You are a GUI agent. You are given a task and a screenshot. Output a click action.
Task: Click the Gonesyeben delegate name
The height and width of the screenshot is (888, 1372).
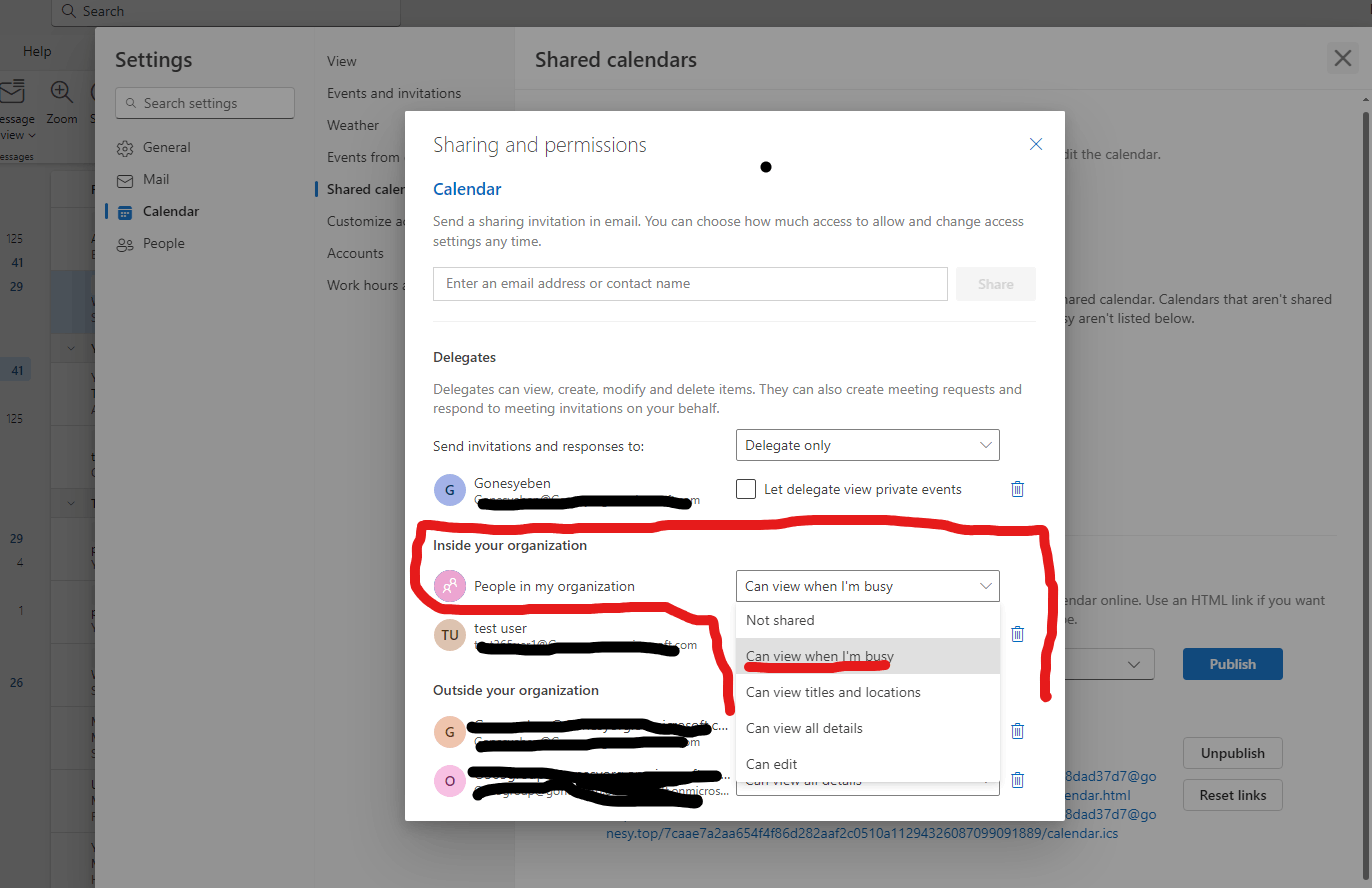tap(512, 483)
